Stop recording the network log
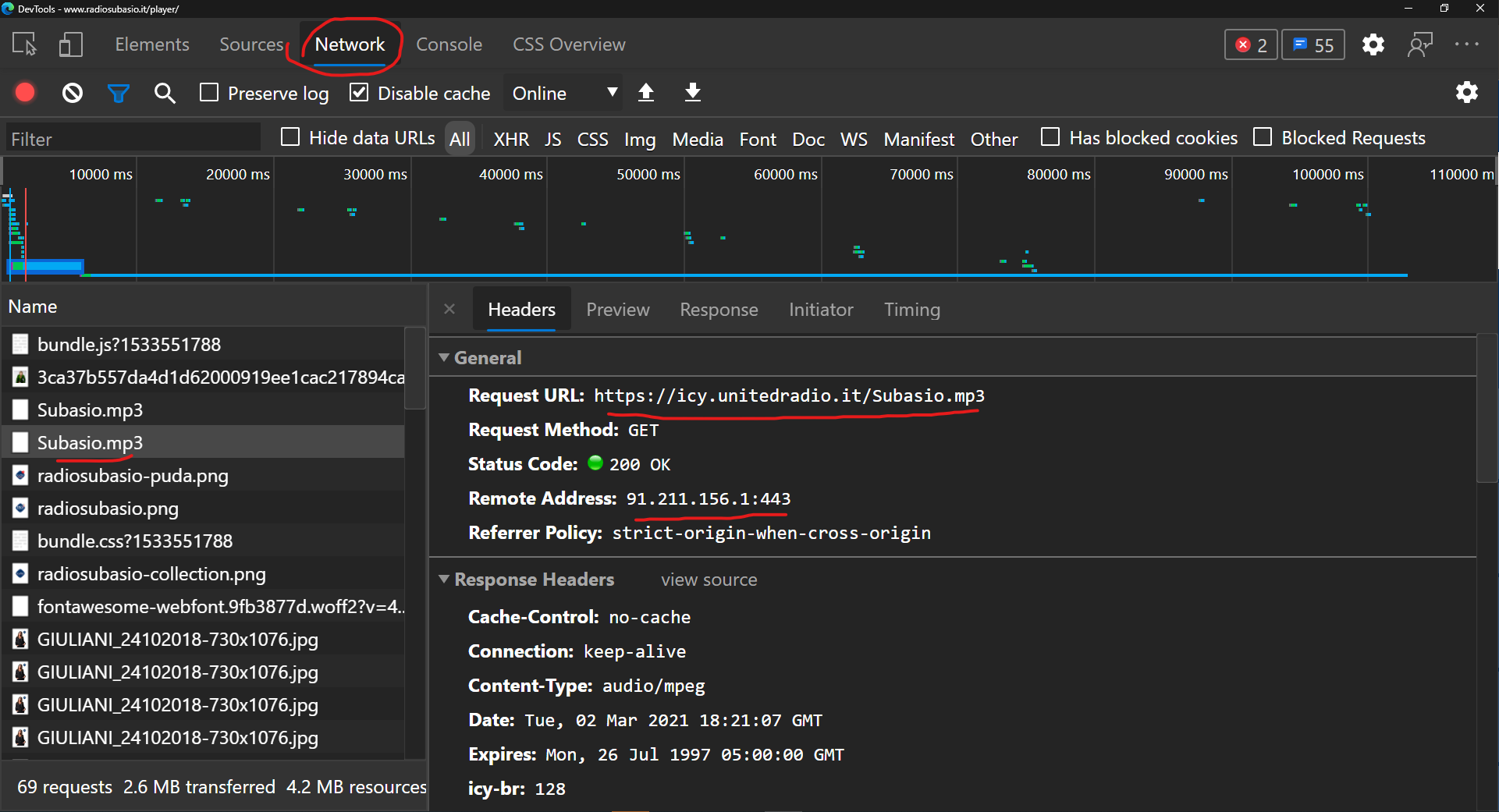This screenshot has width=1499, height=812. [x=25, y=93]
